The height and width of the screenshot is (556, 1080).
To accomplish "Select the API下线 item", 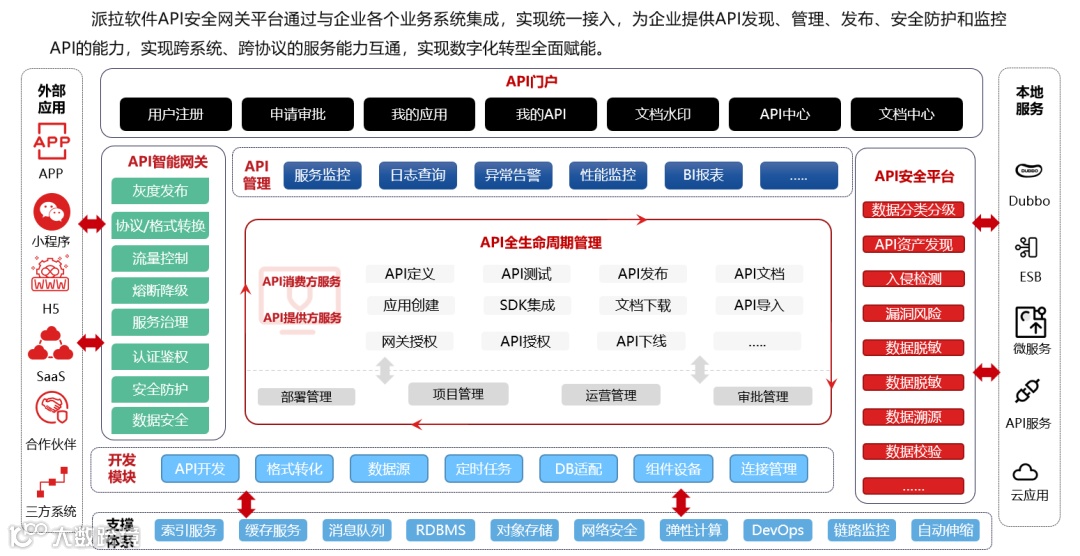I will click(641, 341).
